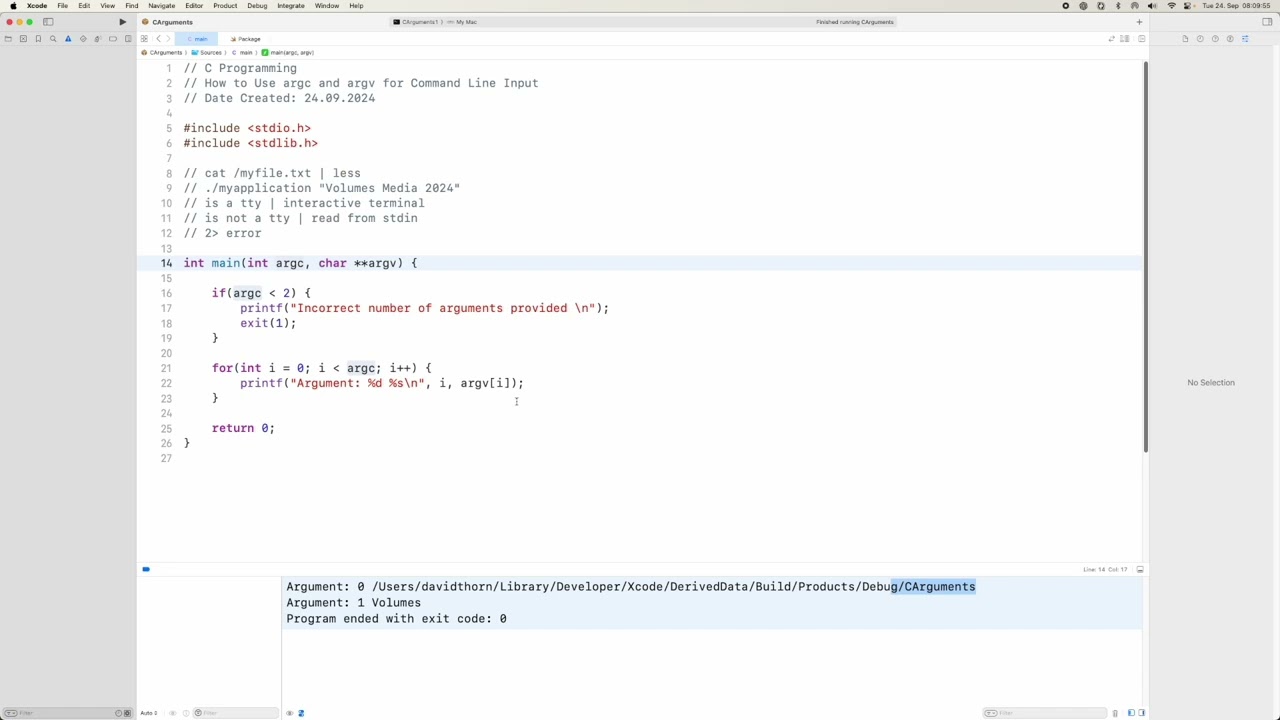The width and height of the screenshot is (1280, 720).
Task: Switch to the Package editor tab
Action: click(x=246, y=39)
